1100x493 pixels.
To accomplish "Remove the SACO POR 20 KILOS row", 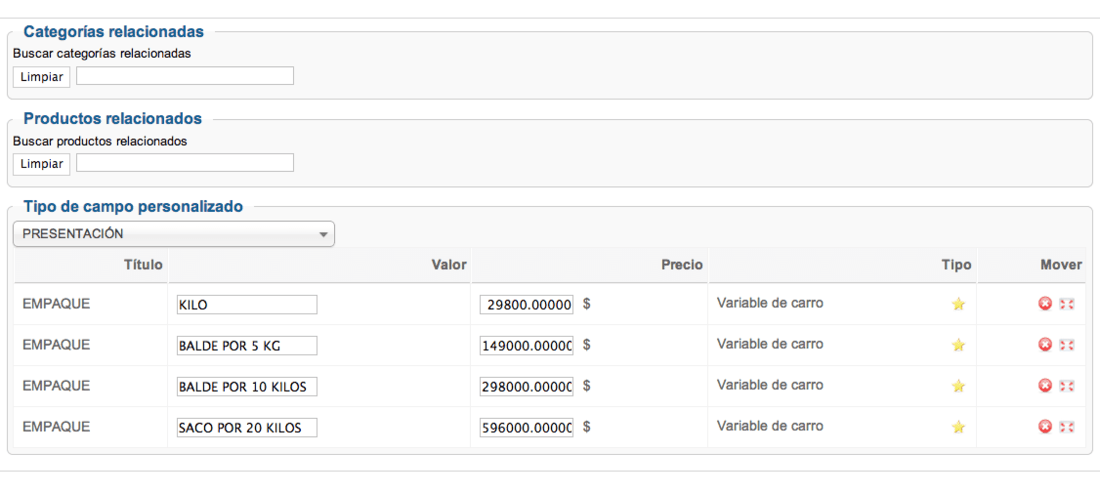I will click(x=1045, y=426).
